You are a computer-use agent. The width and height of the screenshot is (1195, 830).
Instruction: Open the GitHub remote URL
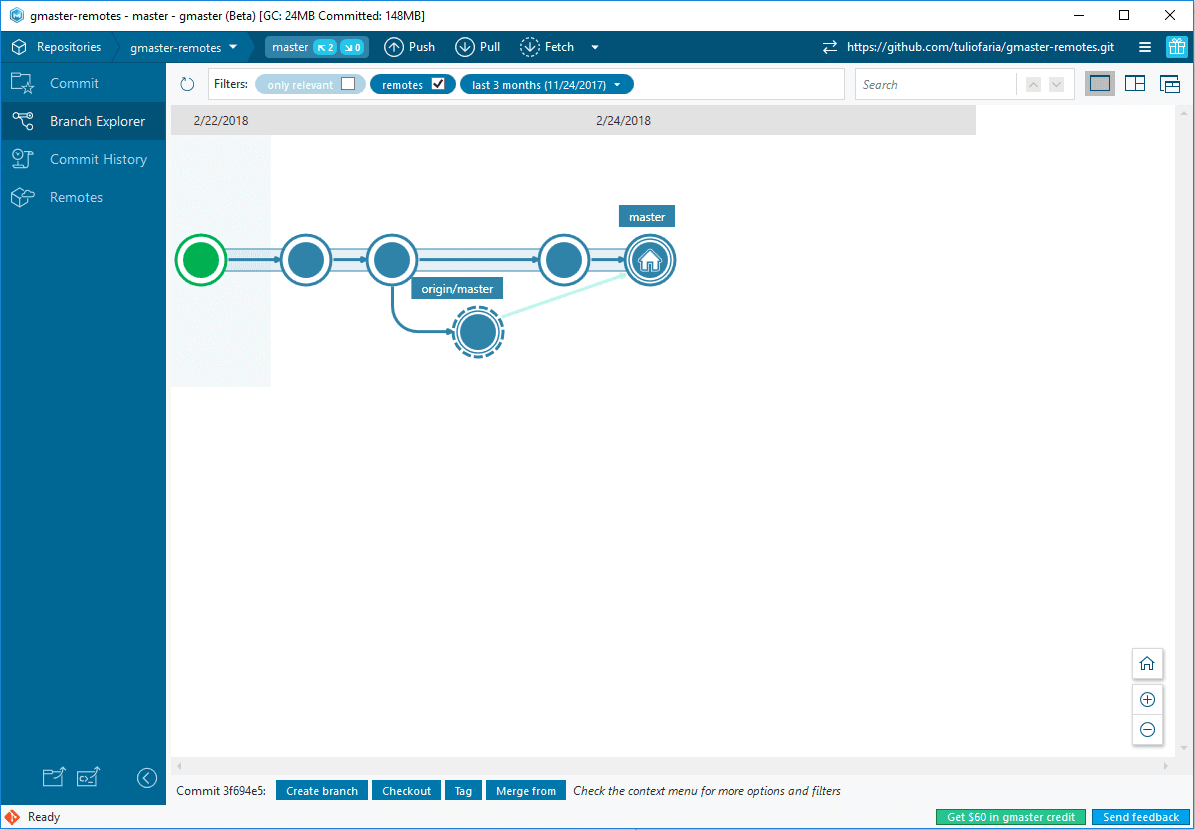(980, 47)
